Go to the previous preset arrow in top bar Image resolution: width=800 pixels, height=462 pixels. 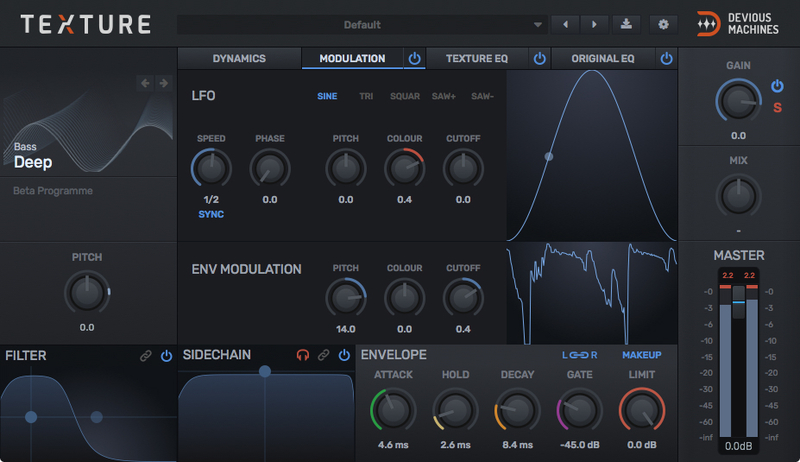click(566, 24)
